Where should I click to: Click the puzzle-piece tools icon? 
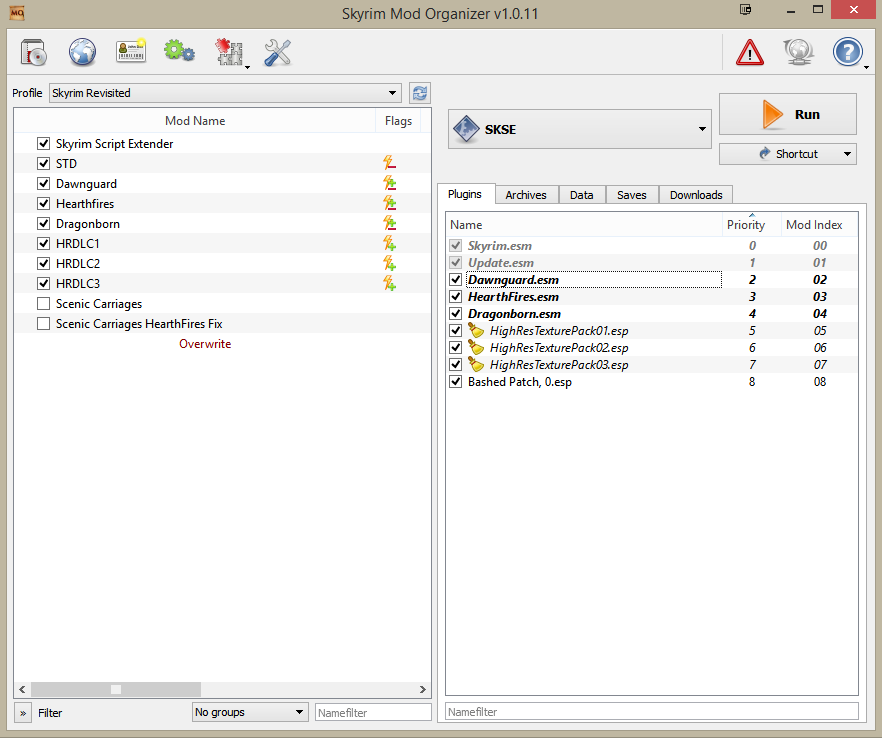tap(229, 53)
